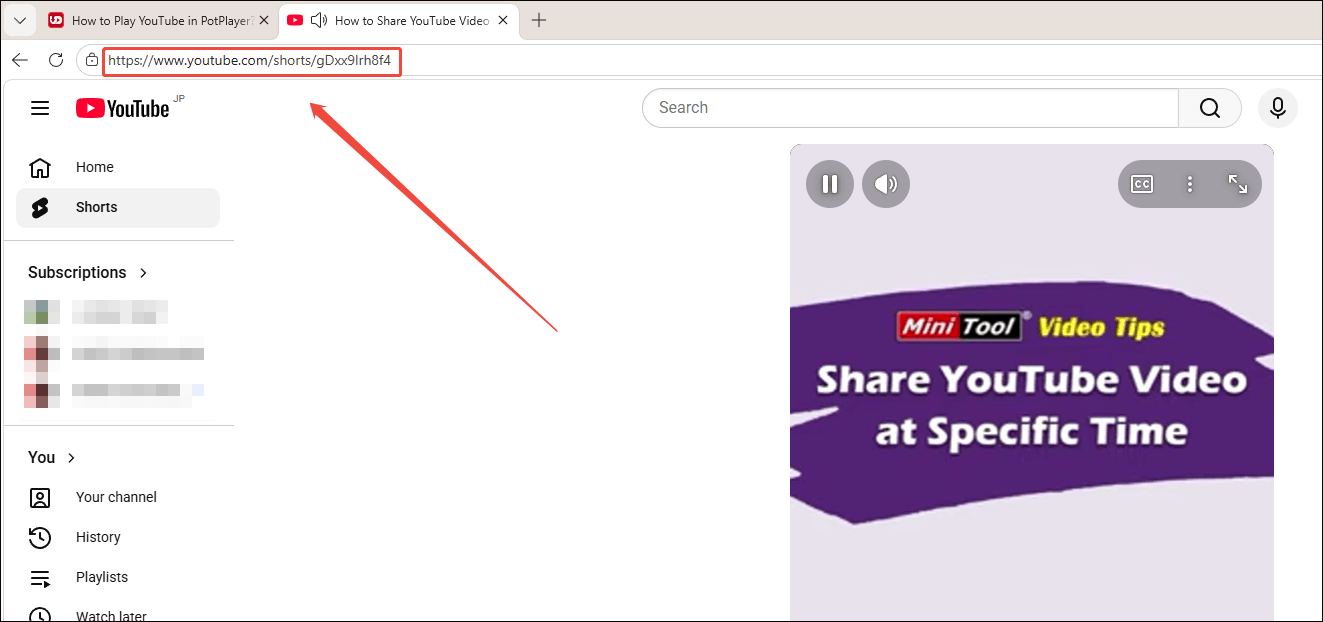Open the Watch later clock icon
The image size is (1323, 622).
click(40, 615)
